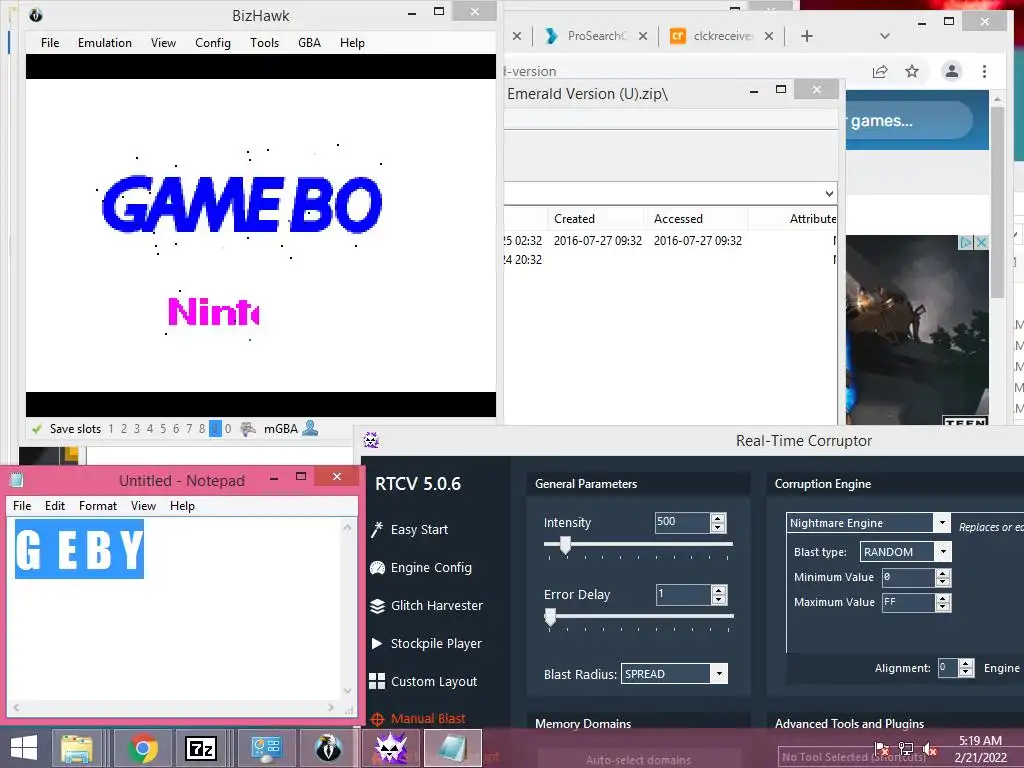Click the BizHawk title bar app icon
This screenshot has width=1024, height=768.
[36, 14]
